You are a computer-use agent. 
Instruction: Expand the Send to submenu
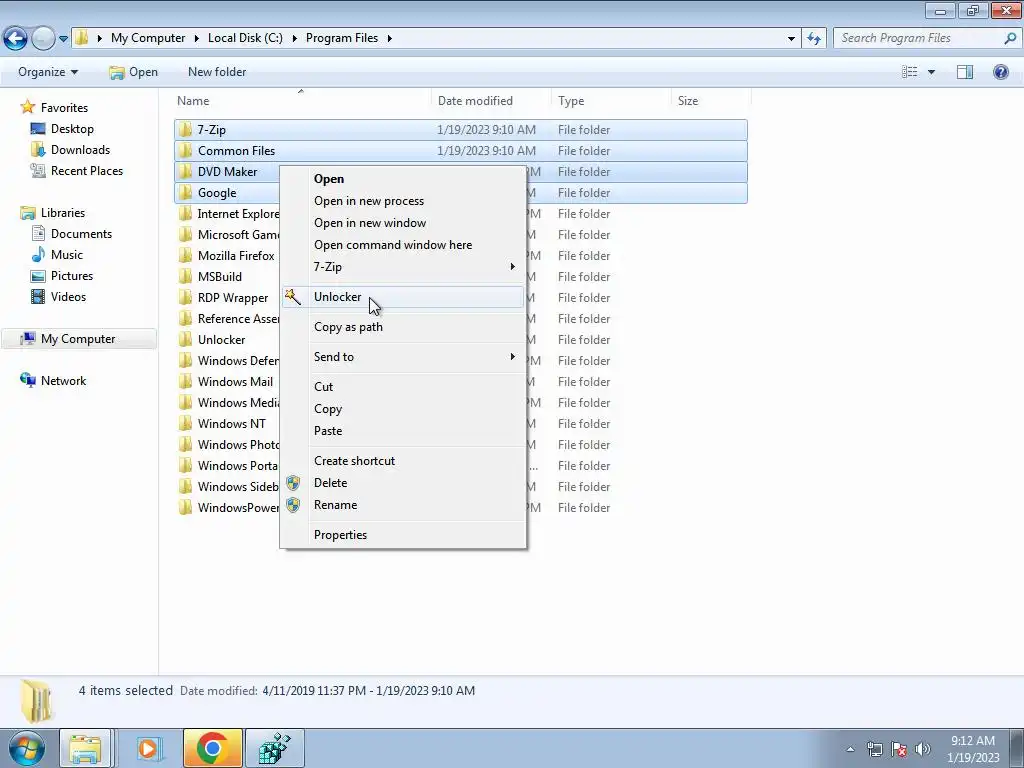coord(513,357)
